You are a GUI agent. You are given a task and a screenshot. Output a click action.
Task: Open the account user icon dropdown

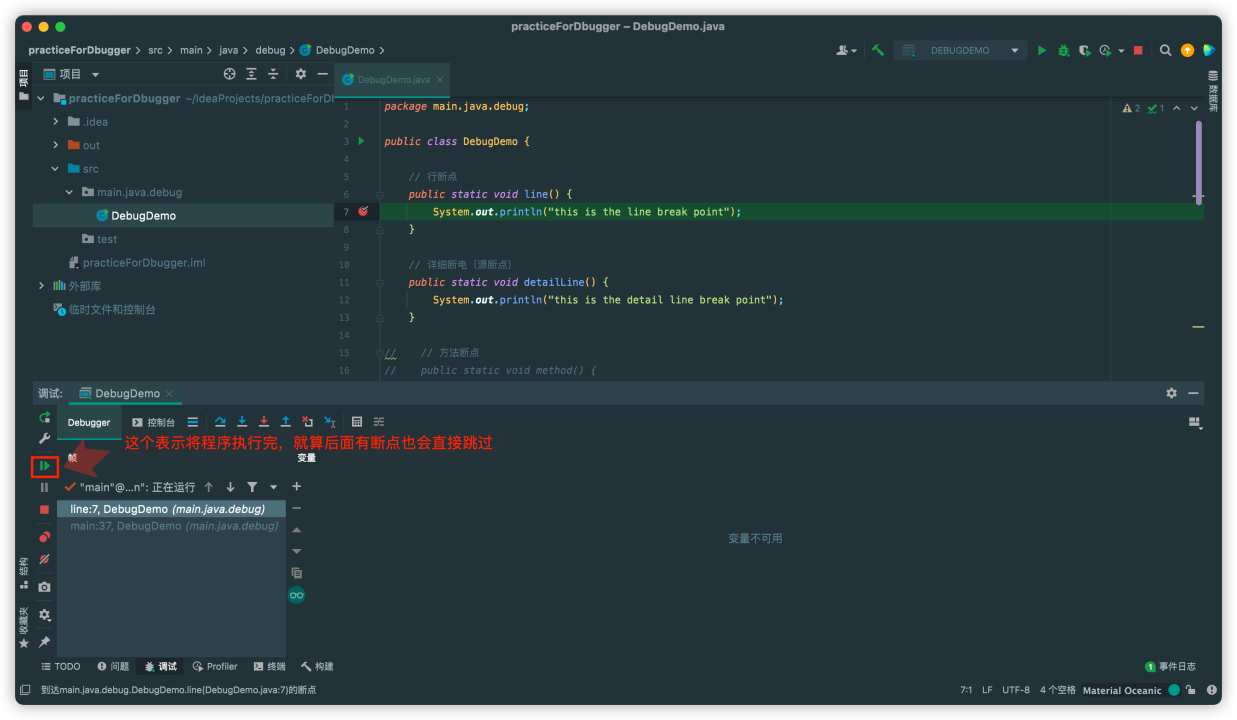tap(846, 50)
